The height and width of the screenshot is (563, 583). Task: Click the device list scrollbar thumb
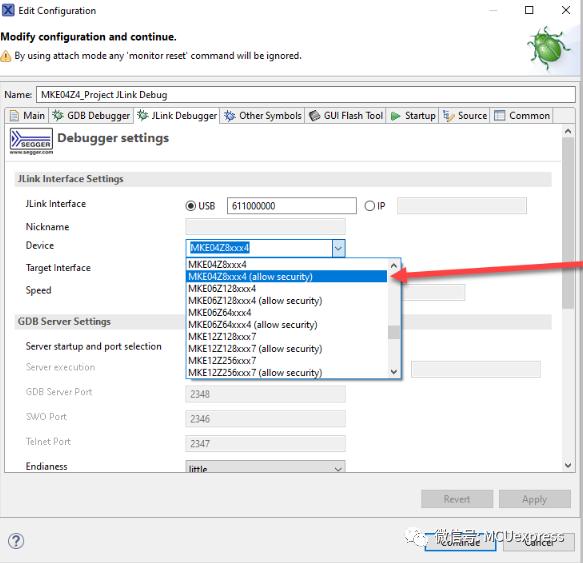click(x=394, y=332)
